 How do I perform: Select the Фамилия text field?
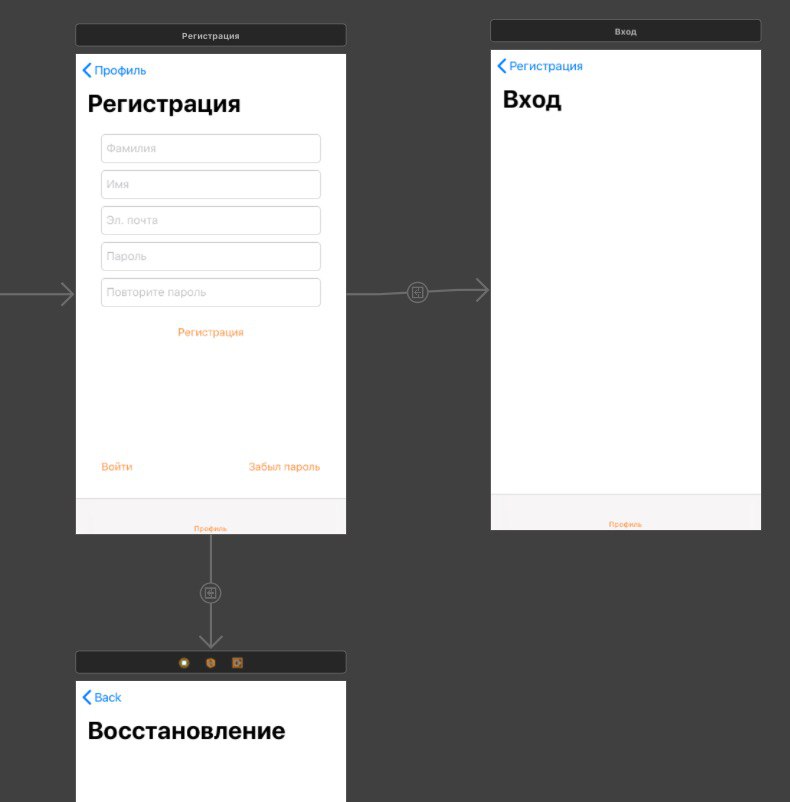pyautogui.click(x=211, y=148)
